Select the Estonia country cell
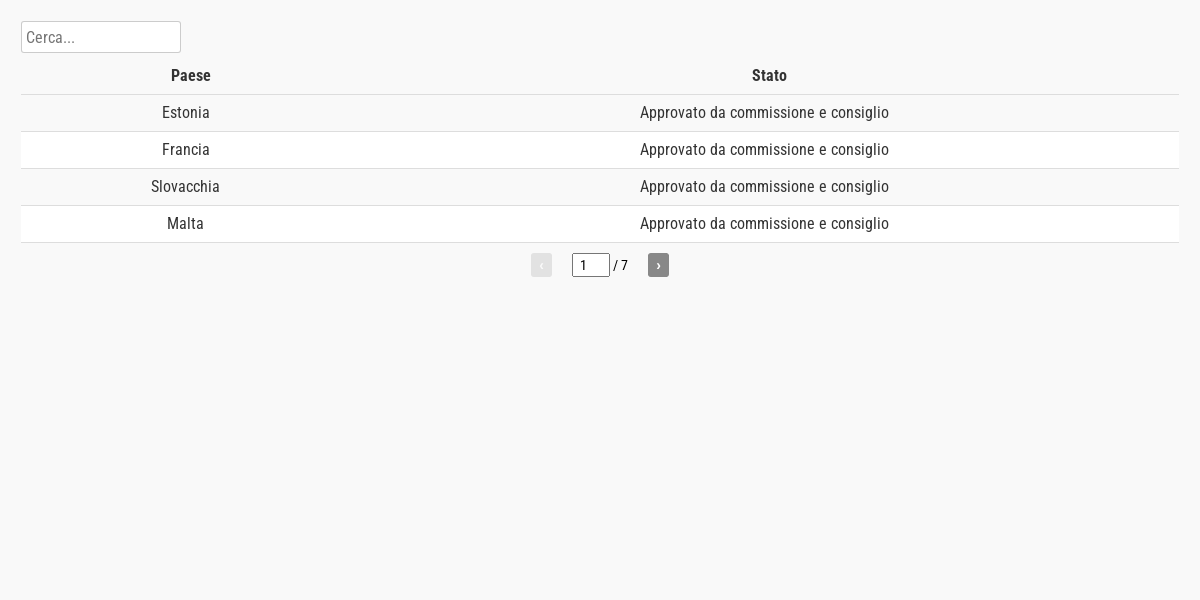1200x600 pixels. click(186, 113)
